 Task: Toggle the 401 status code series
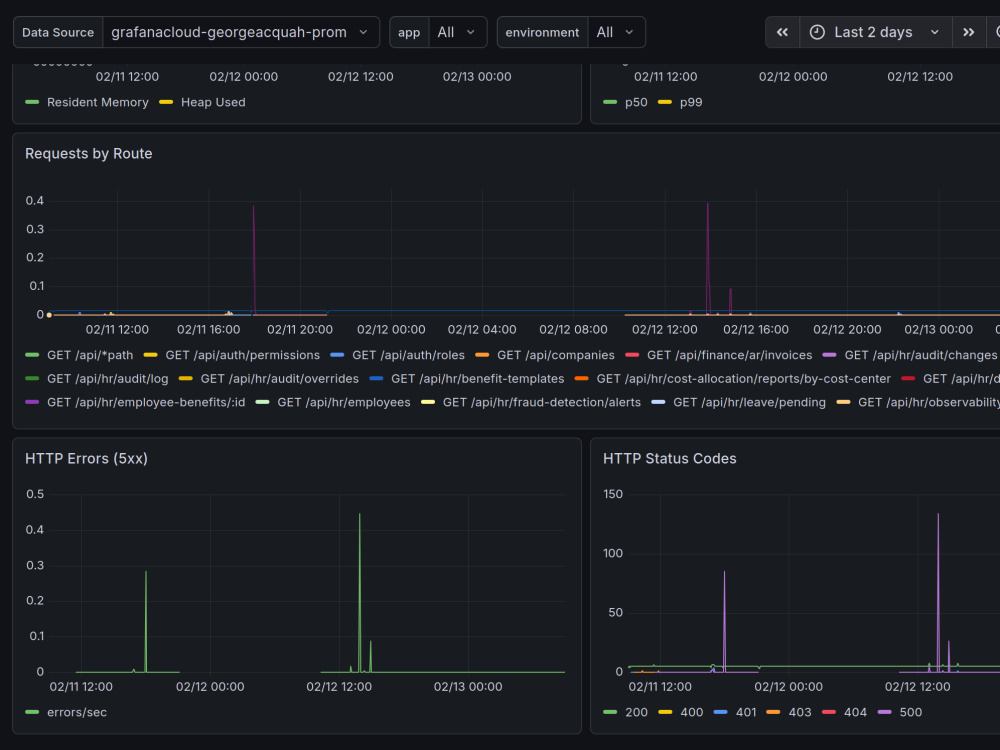click(746, 712)
